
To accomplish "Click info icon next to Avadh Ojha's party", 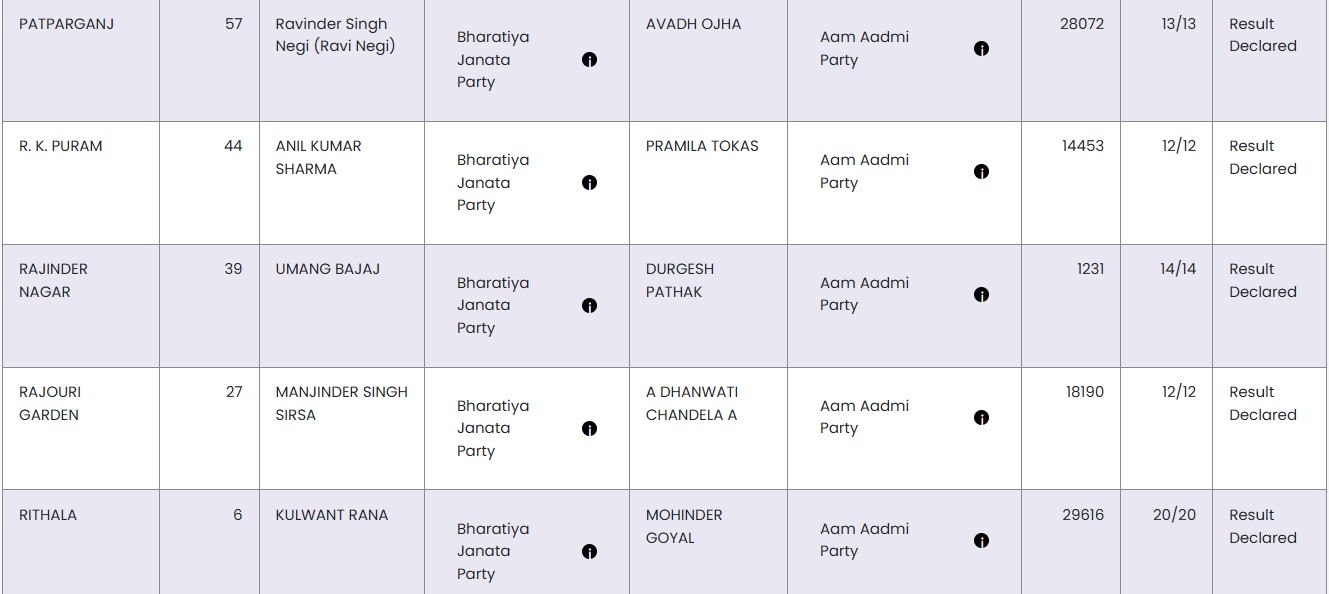I will [x=982, y=49].
